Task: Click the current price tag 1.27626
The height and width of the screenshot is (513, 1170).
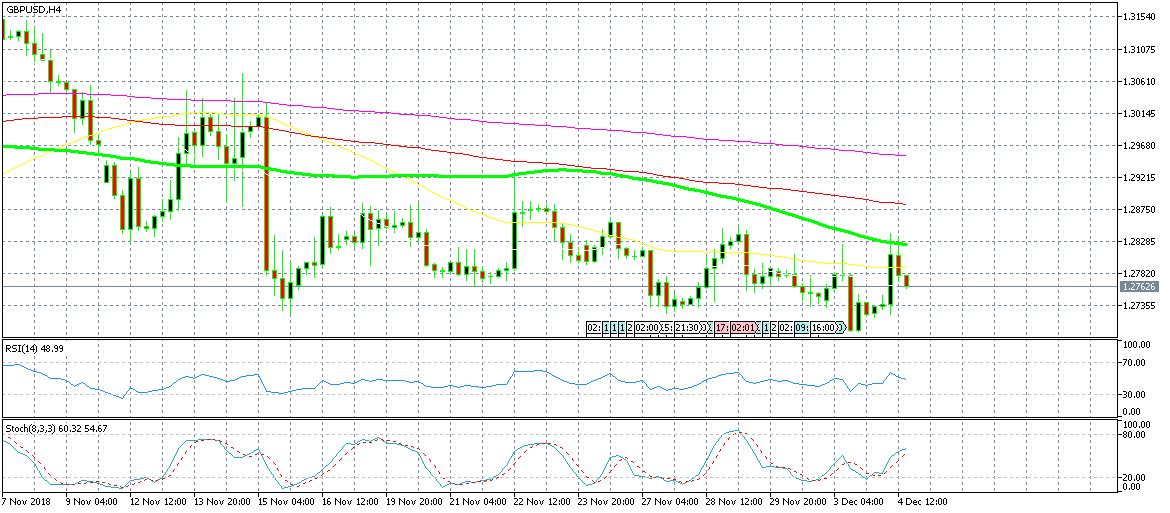Action: coord(1139,286)
